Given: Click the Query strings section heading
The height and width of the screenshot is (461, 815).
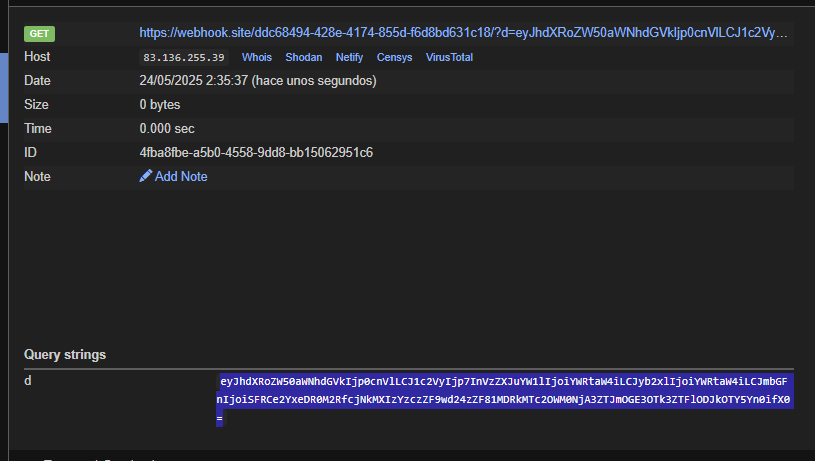Looking at the screenshot, I should coord(65,354).
